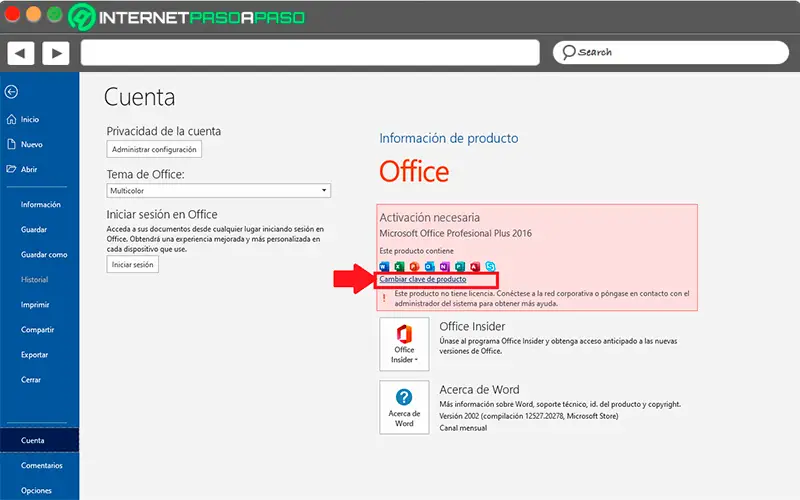Click the Versión 2002 compilation text

coord(529,416)
